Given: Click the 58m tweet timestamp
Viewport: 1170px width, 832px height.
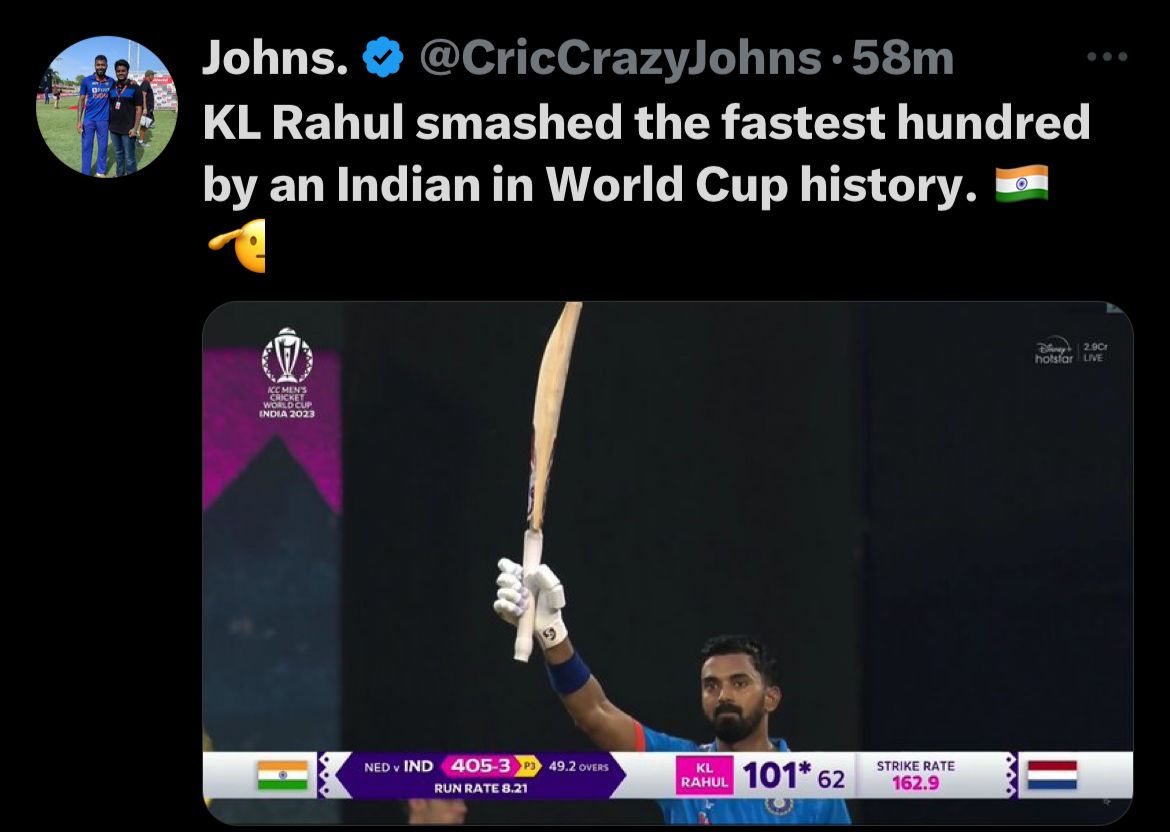Looking at the screenshot, I should [x=900, y=60].
